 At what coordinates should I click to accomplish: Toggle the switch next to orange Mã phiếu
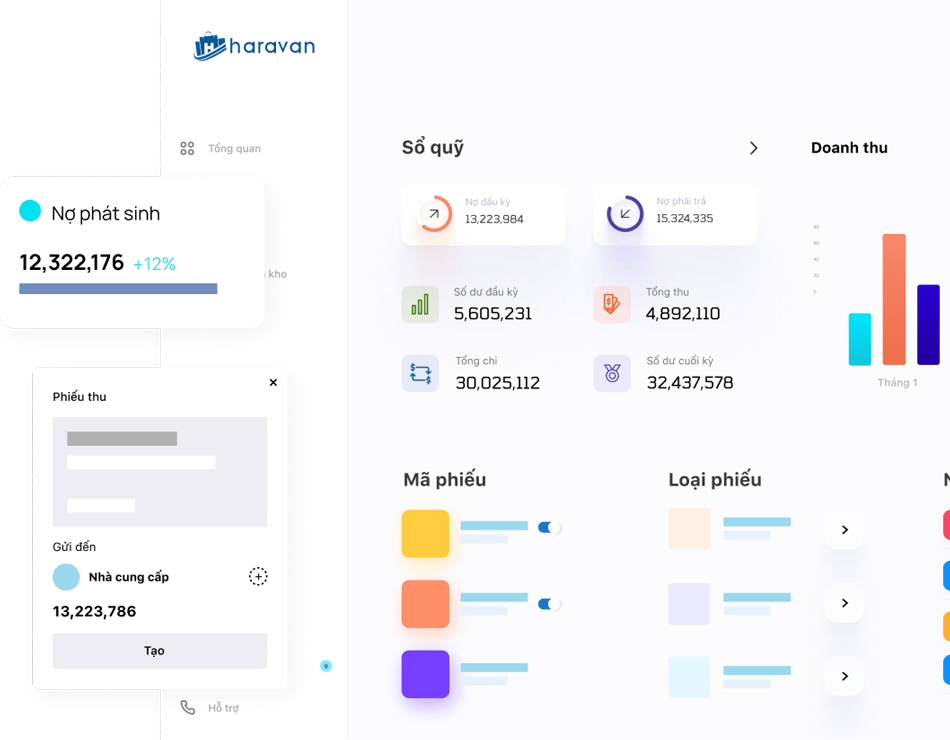click(x=549, y=604)
